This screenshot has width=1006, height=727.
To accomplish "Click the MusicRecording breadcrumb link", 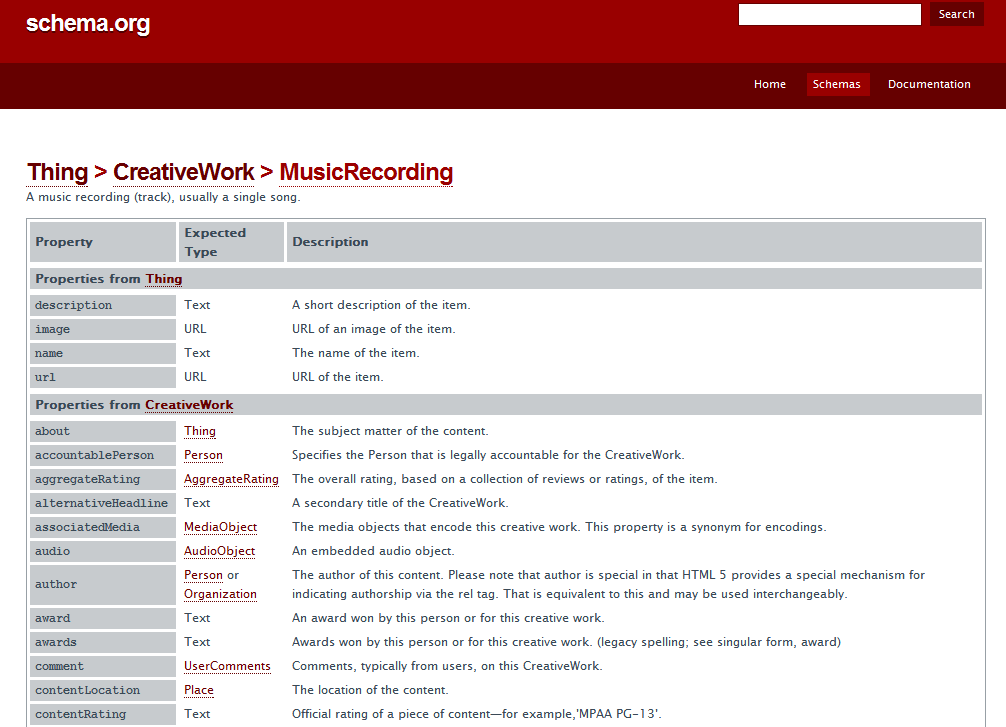I will pyautogui.click(x=366, y=172).
